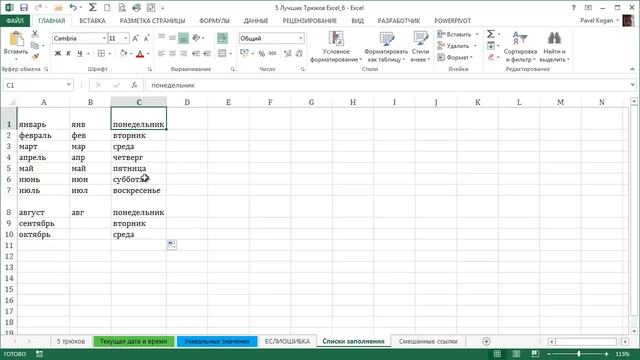Click the red font color A icon
Screen dimensions: 640x360
click(x=140, y=53)
